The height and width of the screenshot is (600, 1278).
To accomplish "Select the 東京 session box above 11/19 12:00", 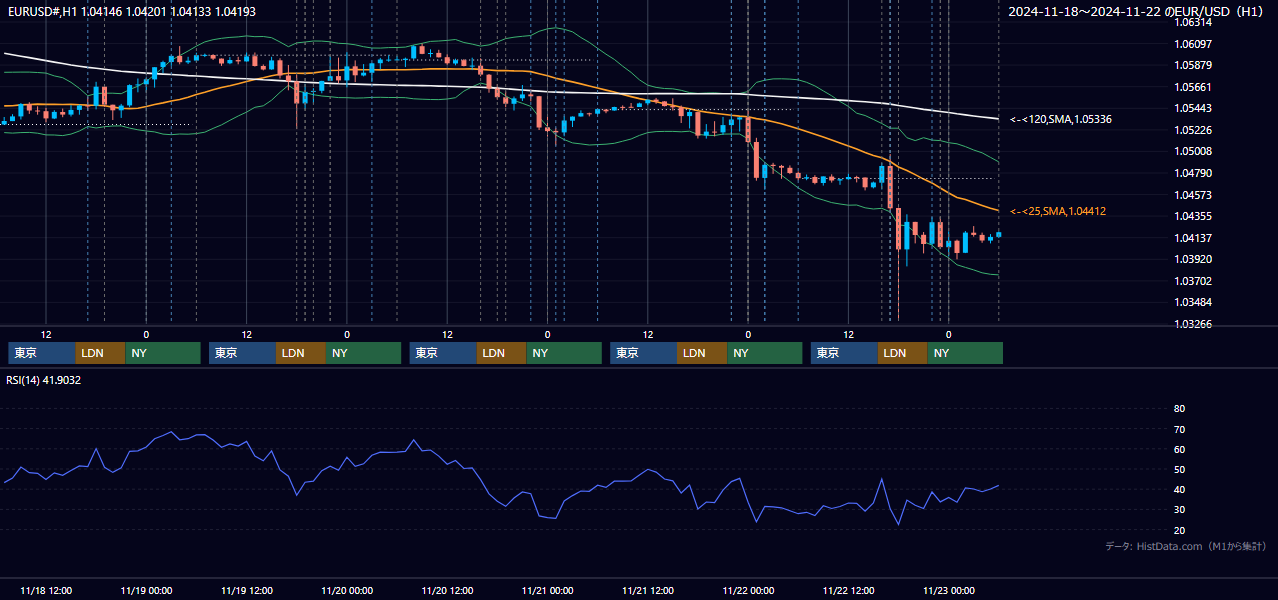I will [x=242, y=353].
